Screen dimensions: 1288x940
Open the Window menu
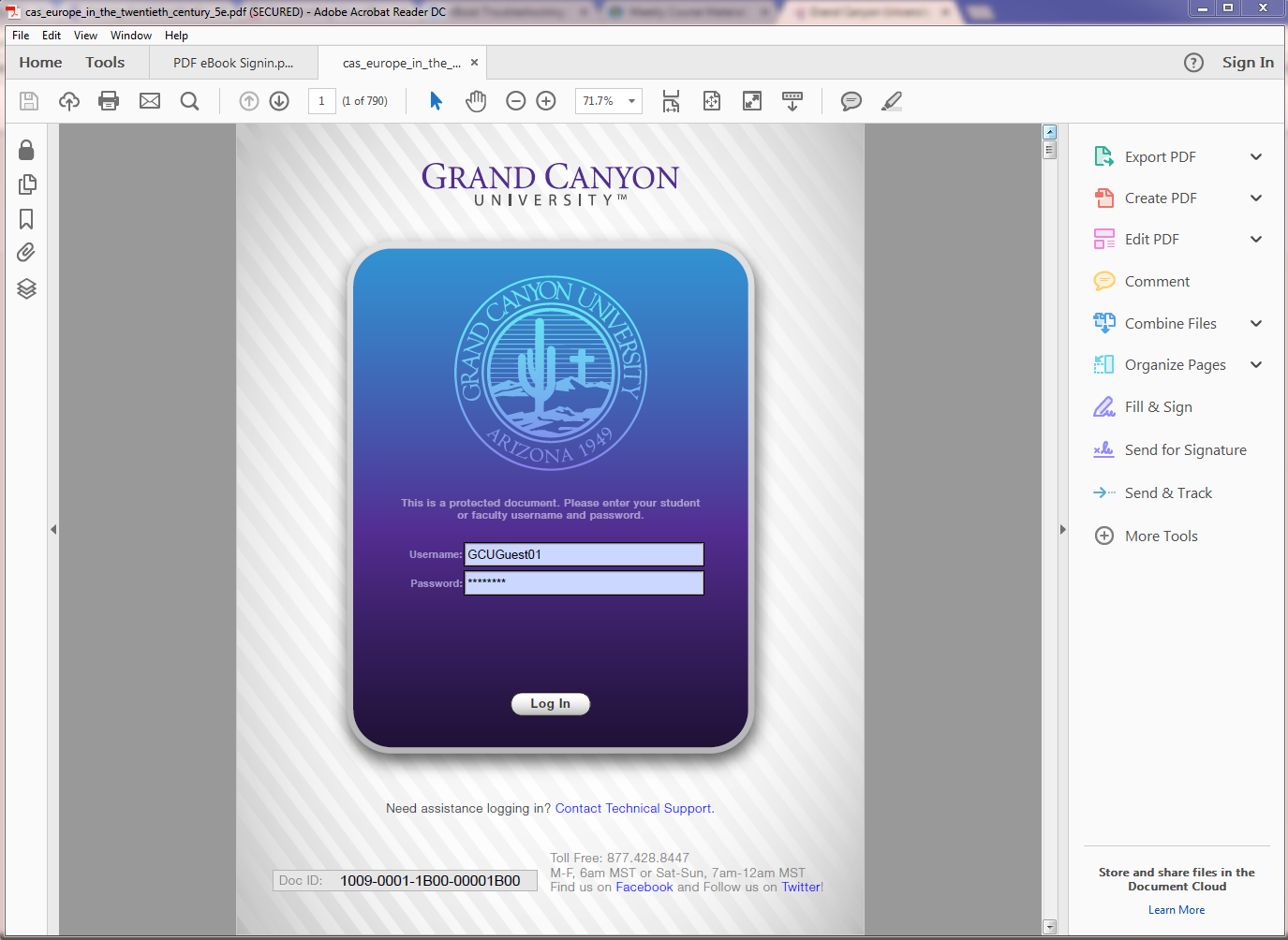tap(131, 36)
